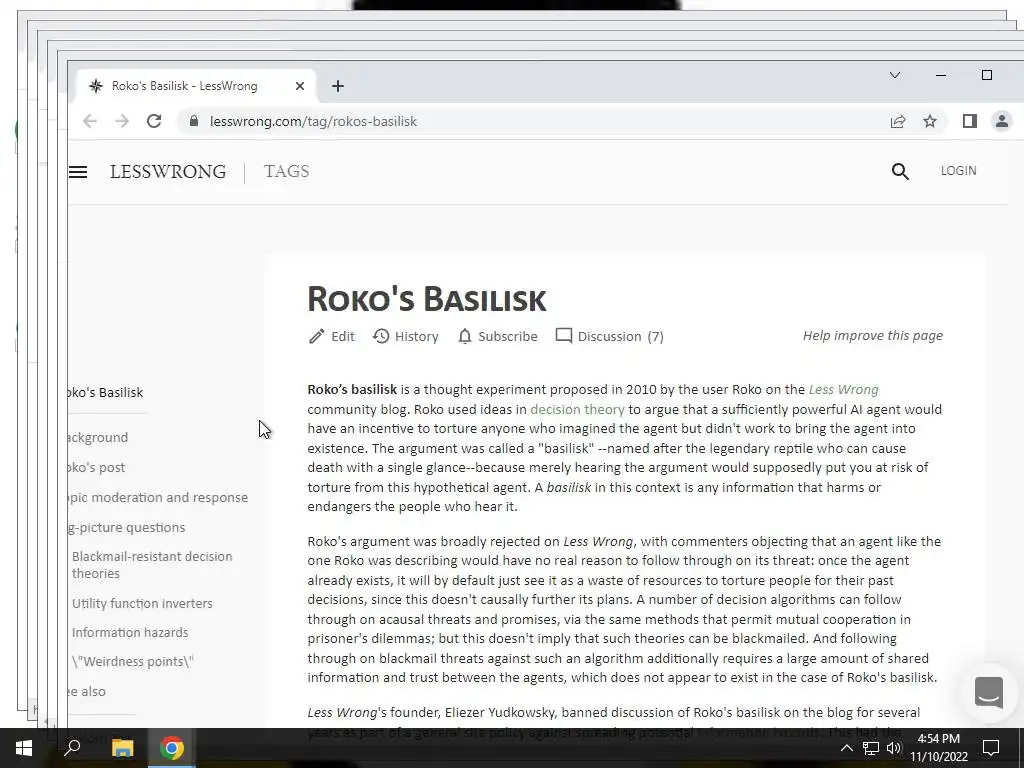This screenshot has width=1024, height=768.
Task: Toggle the Chrome side panel
Action: point(970,121)
